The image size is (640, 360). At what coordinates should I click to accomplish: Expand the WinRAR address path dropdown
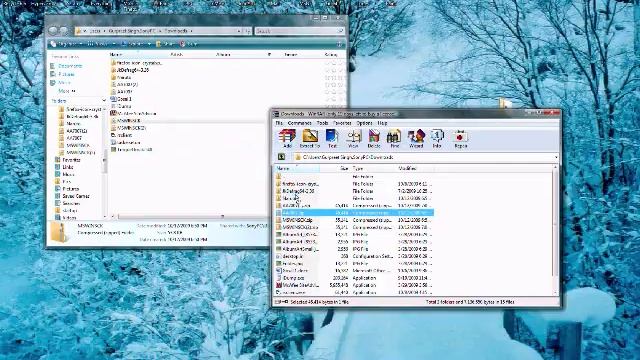click(x=556, y=157)
